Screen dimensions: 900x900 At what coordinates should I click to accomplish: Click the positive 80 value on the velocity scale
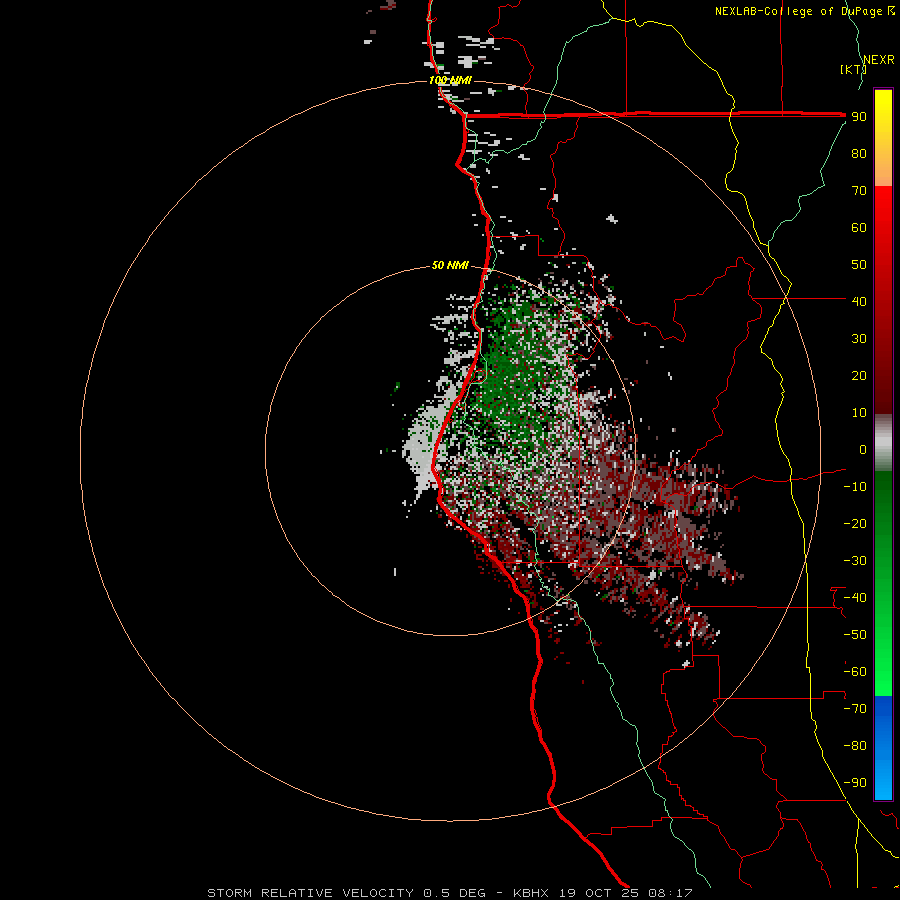[x=859, y=154]
